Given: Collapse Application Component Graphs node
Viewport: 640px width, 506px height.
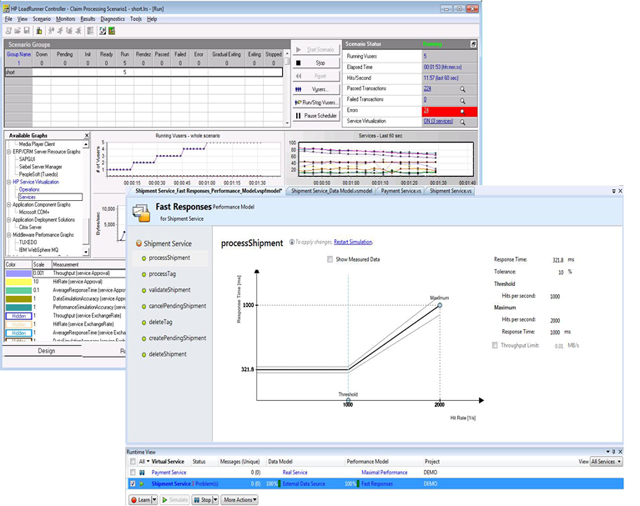Looking at the screenshot, I should click(x=9, y=205).
